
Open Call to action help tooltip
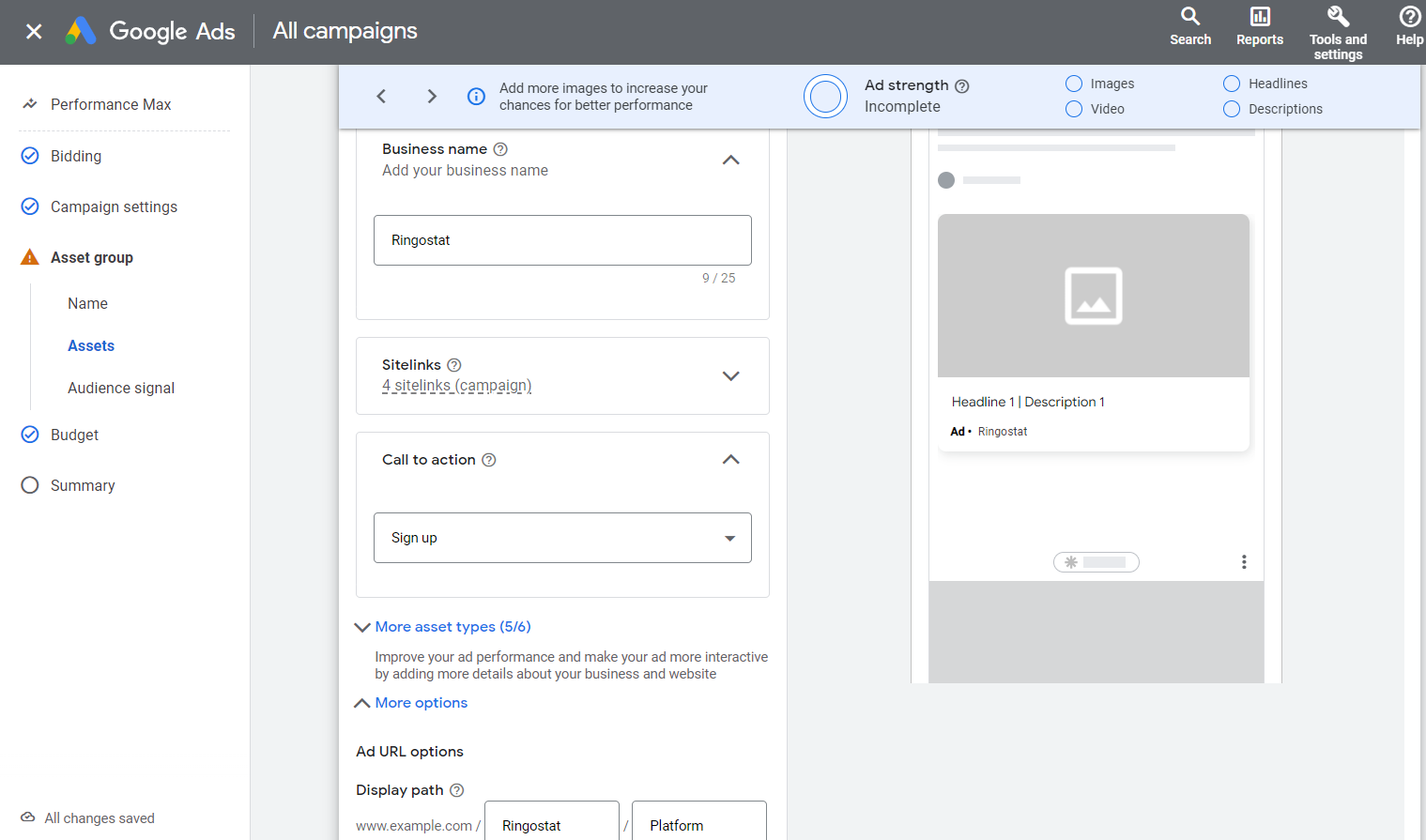click(489, 460)
